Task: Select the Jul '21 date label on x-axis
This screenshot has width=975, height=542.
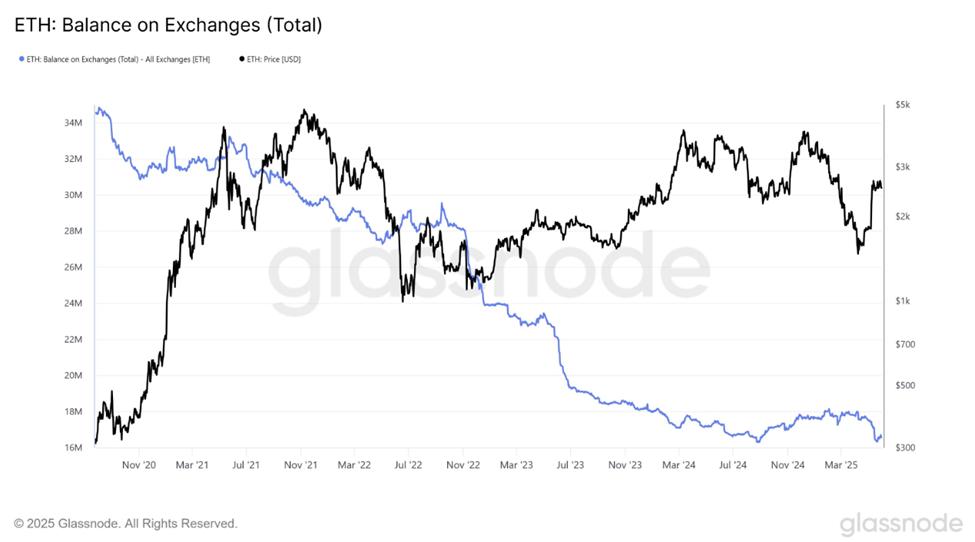Action: (x=246, y=464)
